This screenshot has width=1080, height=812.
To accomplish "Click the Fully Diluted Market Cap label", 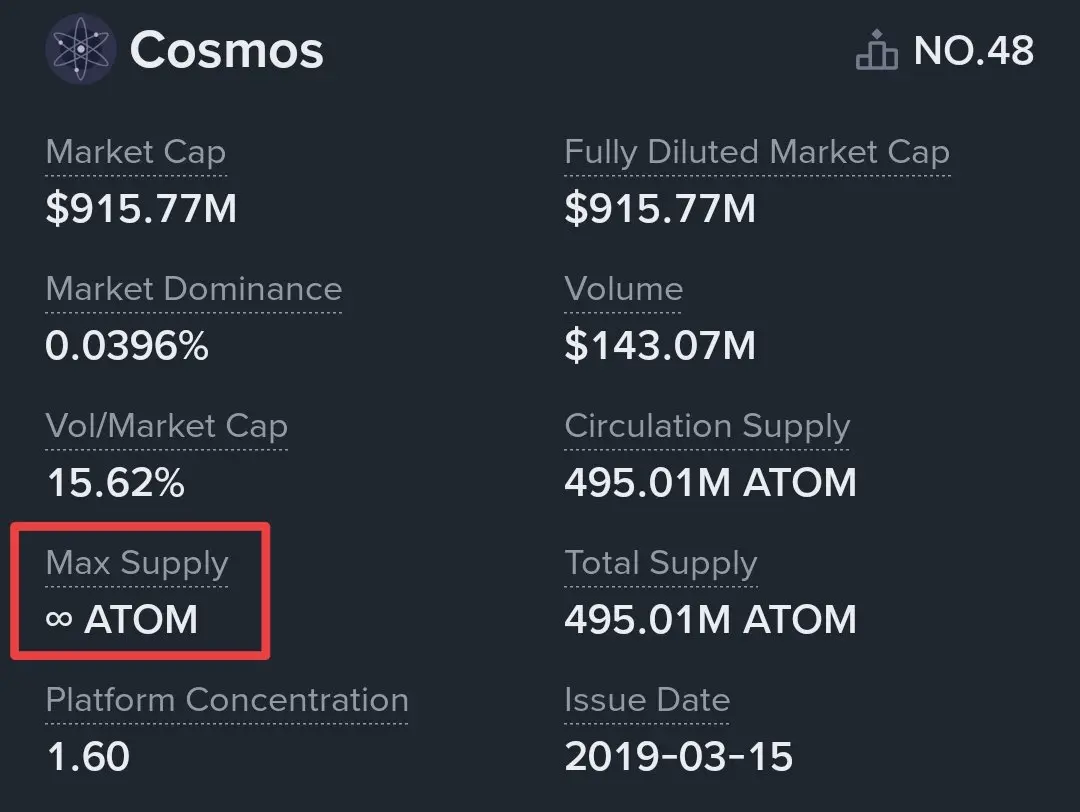I will coord(757,152).
